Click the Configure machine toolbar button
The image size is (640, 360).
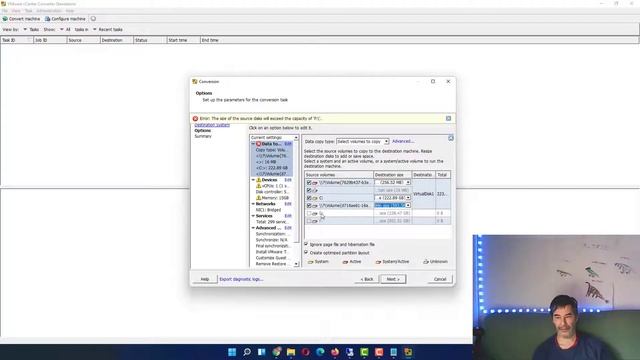[x=65, y=19]
